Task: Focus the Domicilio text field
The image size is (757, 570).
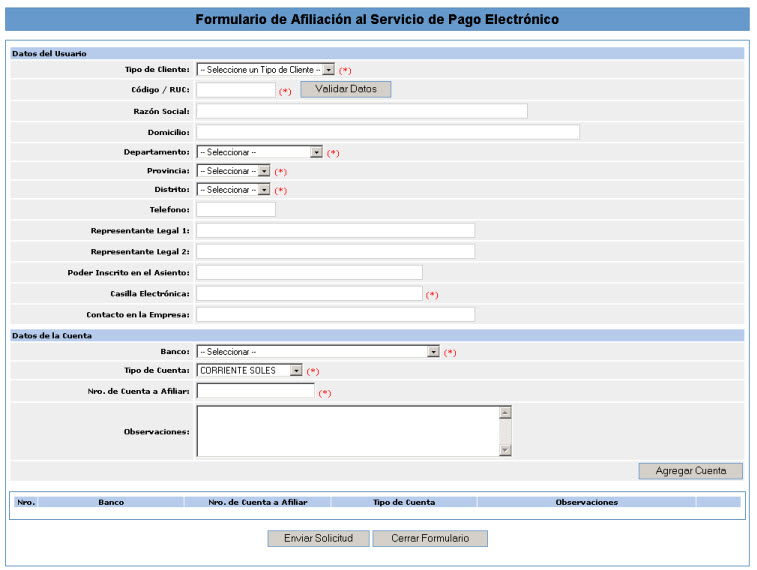Action: click(388, 132)
